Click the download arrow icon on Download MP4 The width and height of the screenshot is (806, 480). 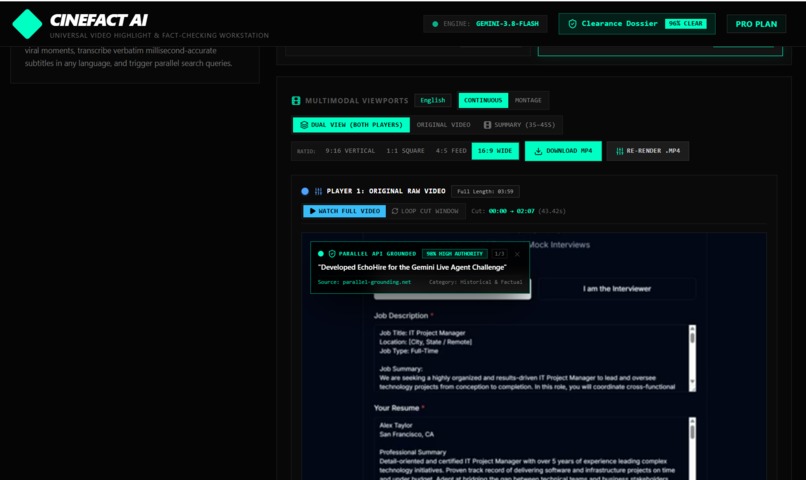(538, 151)
